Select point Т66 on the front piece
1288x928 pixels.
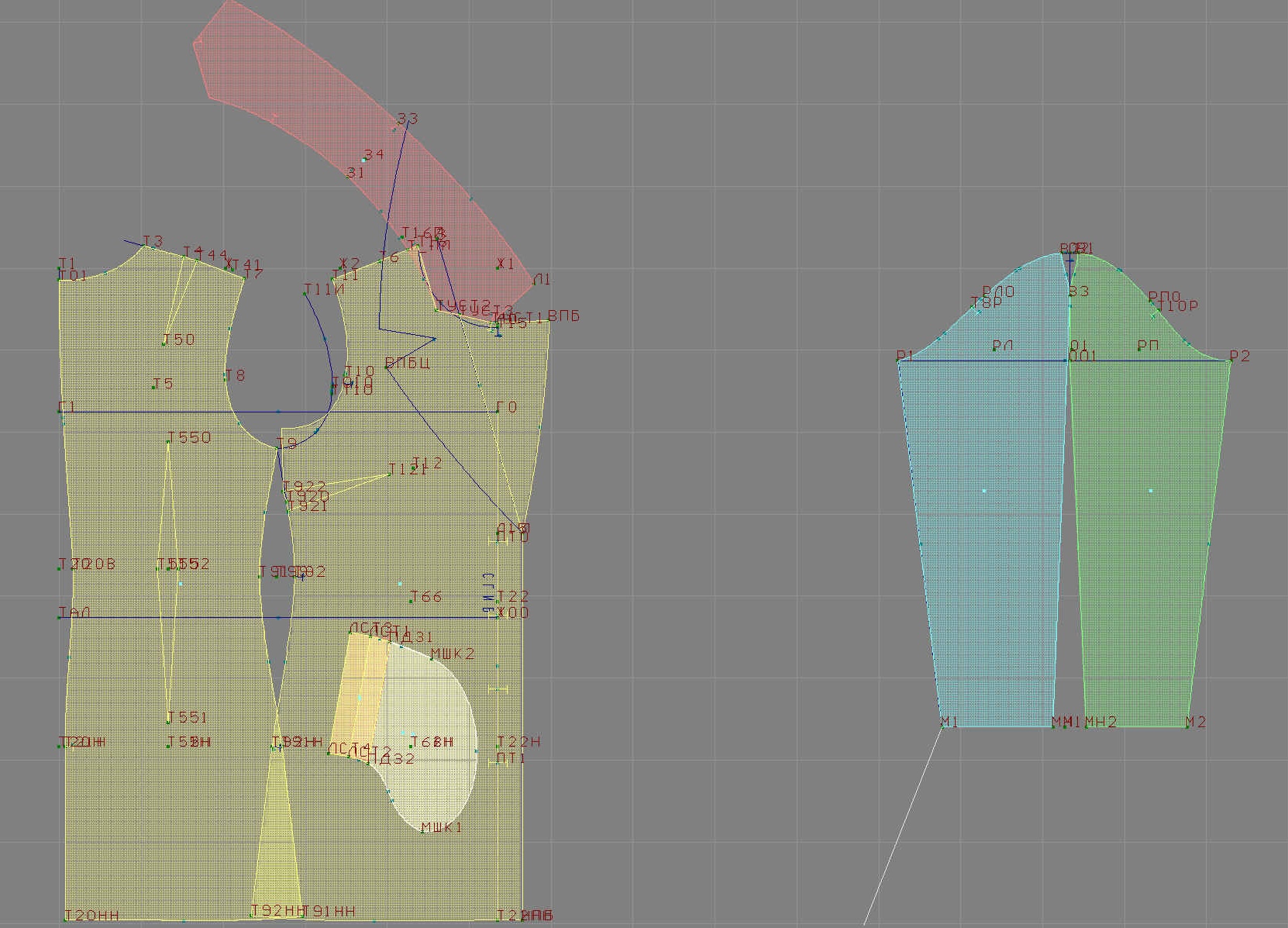pos(412,601)
